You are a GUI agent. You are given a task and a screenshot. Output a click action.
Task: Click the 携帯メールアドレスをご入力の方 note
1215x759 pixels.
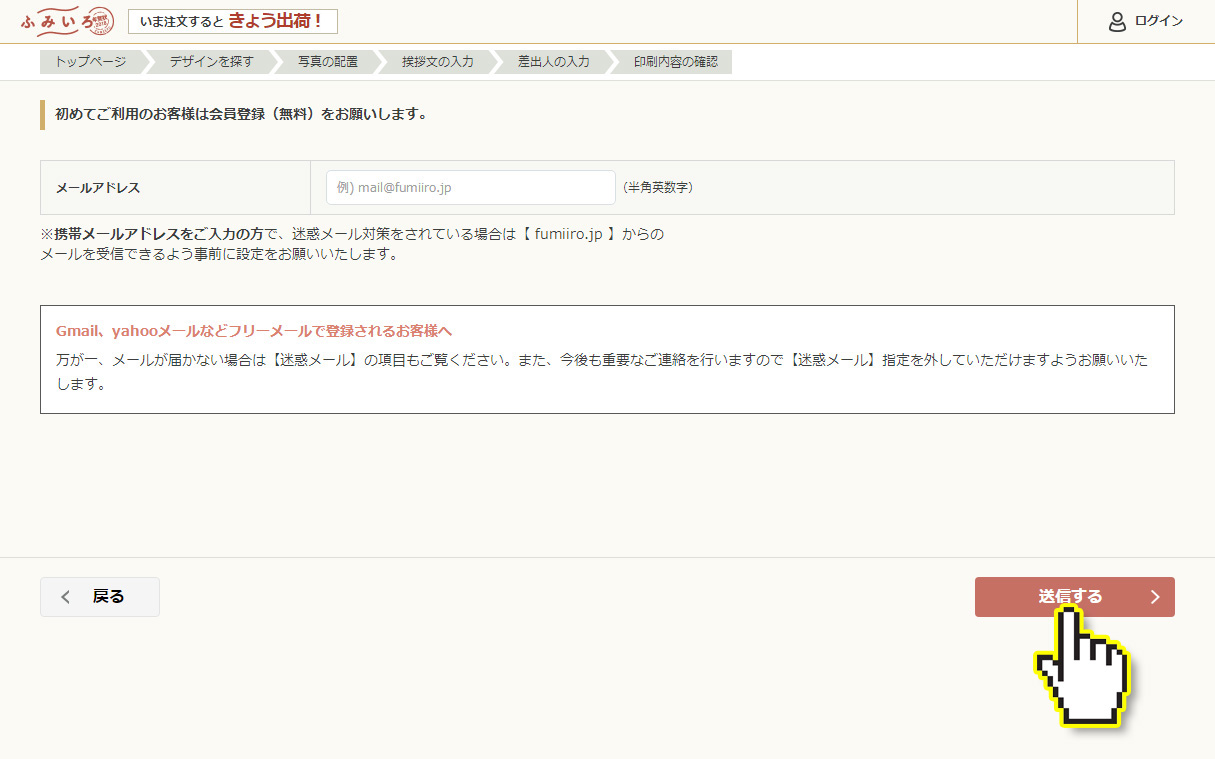(158, 235)
